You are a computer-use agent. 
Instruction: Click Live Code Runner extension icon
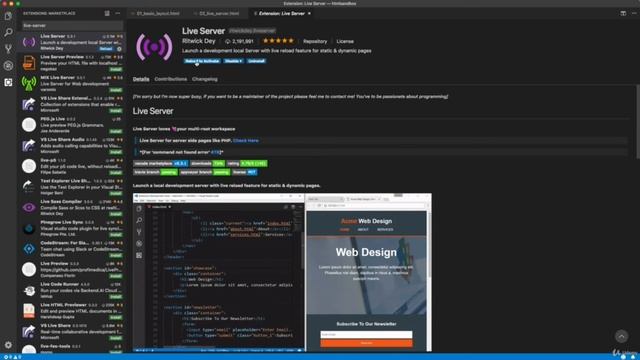coord(29,290)
